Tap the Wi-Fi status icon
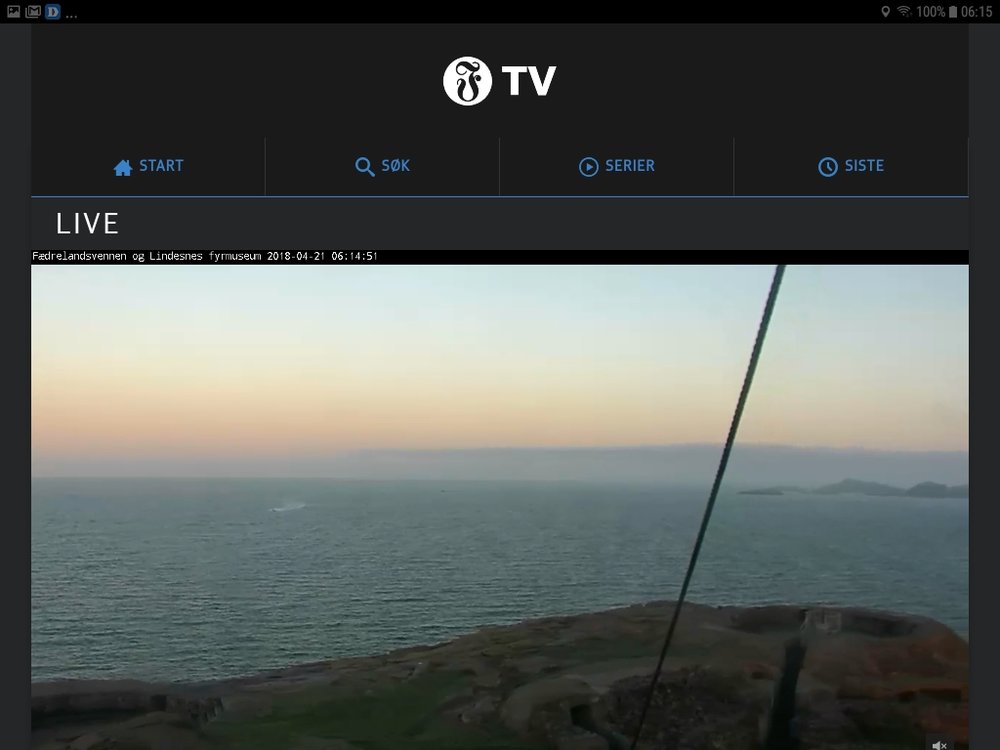The height and width of the screenshot is (750, 1000). tap(904, 11)
